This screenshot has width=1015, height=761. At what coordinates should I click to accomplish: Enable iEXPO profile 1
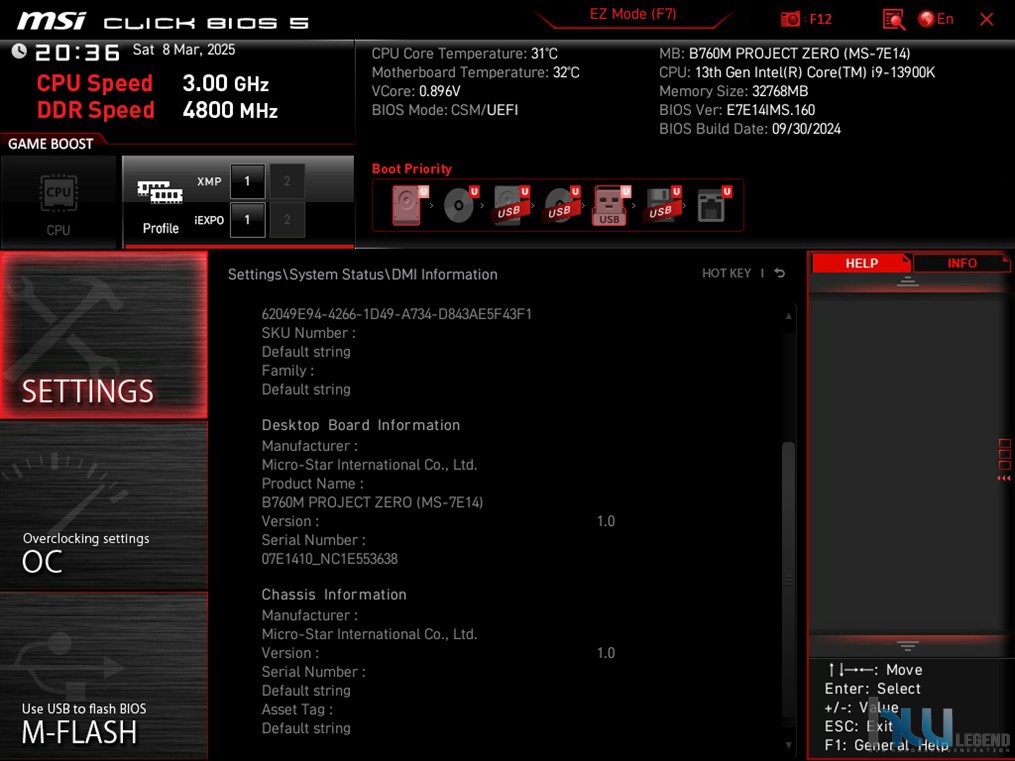click(247, 220)
